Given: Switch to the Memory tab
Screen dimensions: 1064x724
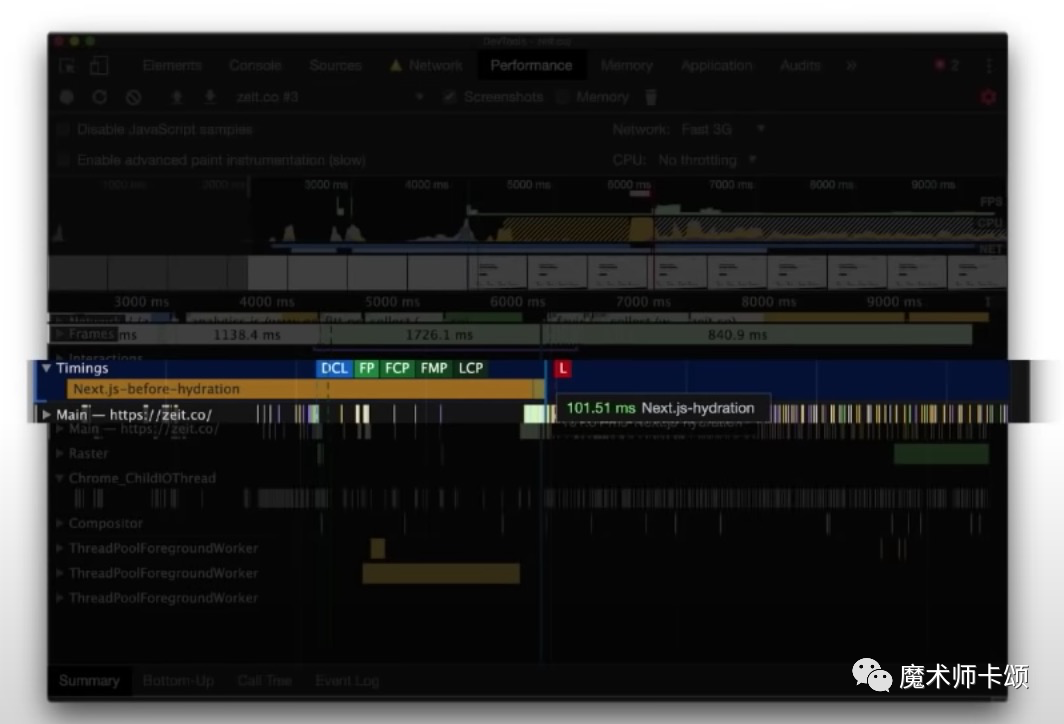Looking at the screenshot, I should pyautogui.click(x=626, y=66).
